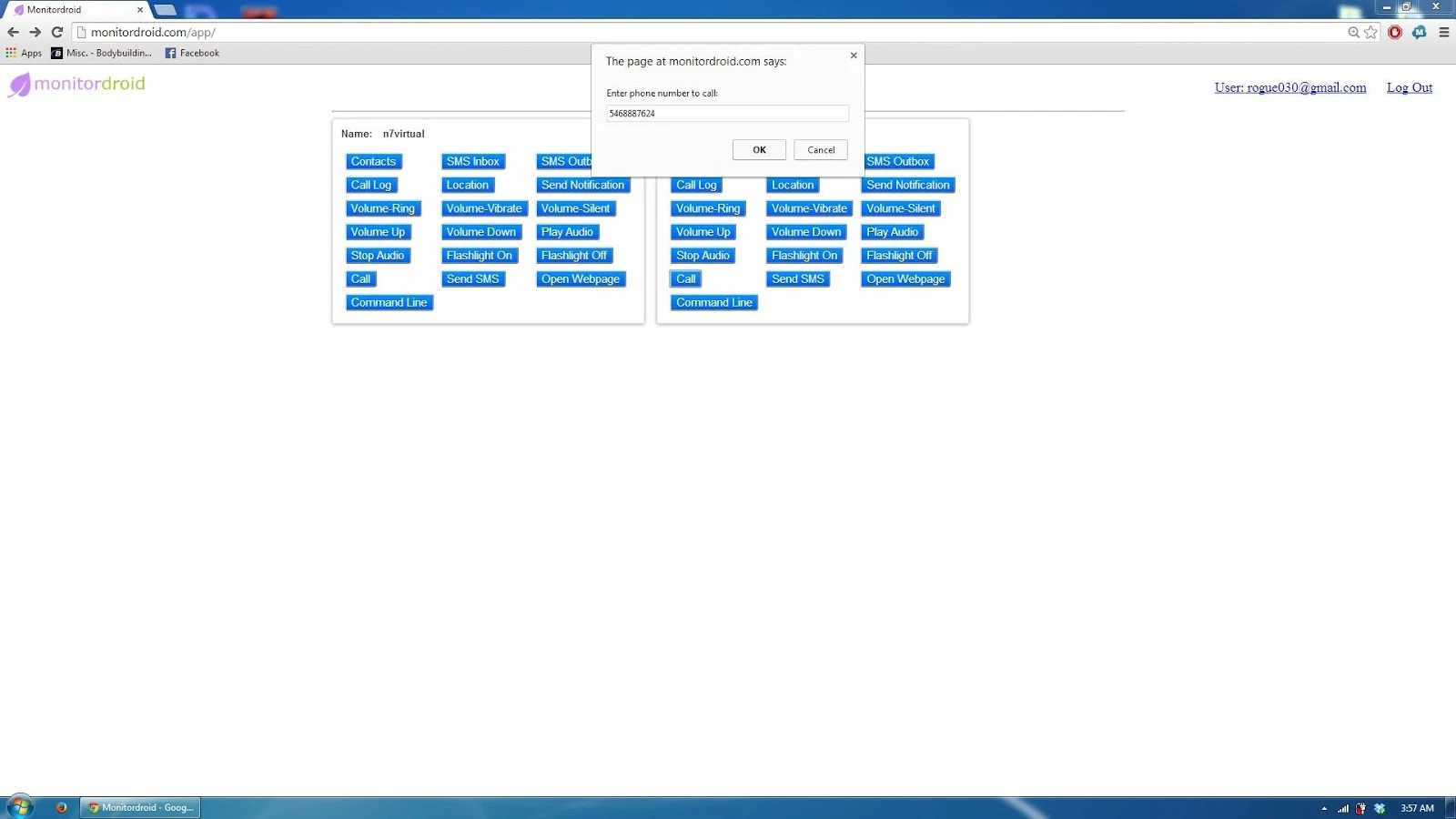Click the phone number input field
The image size is (1456, 819).
coord(727,114)
